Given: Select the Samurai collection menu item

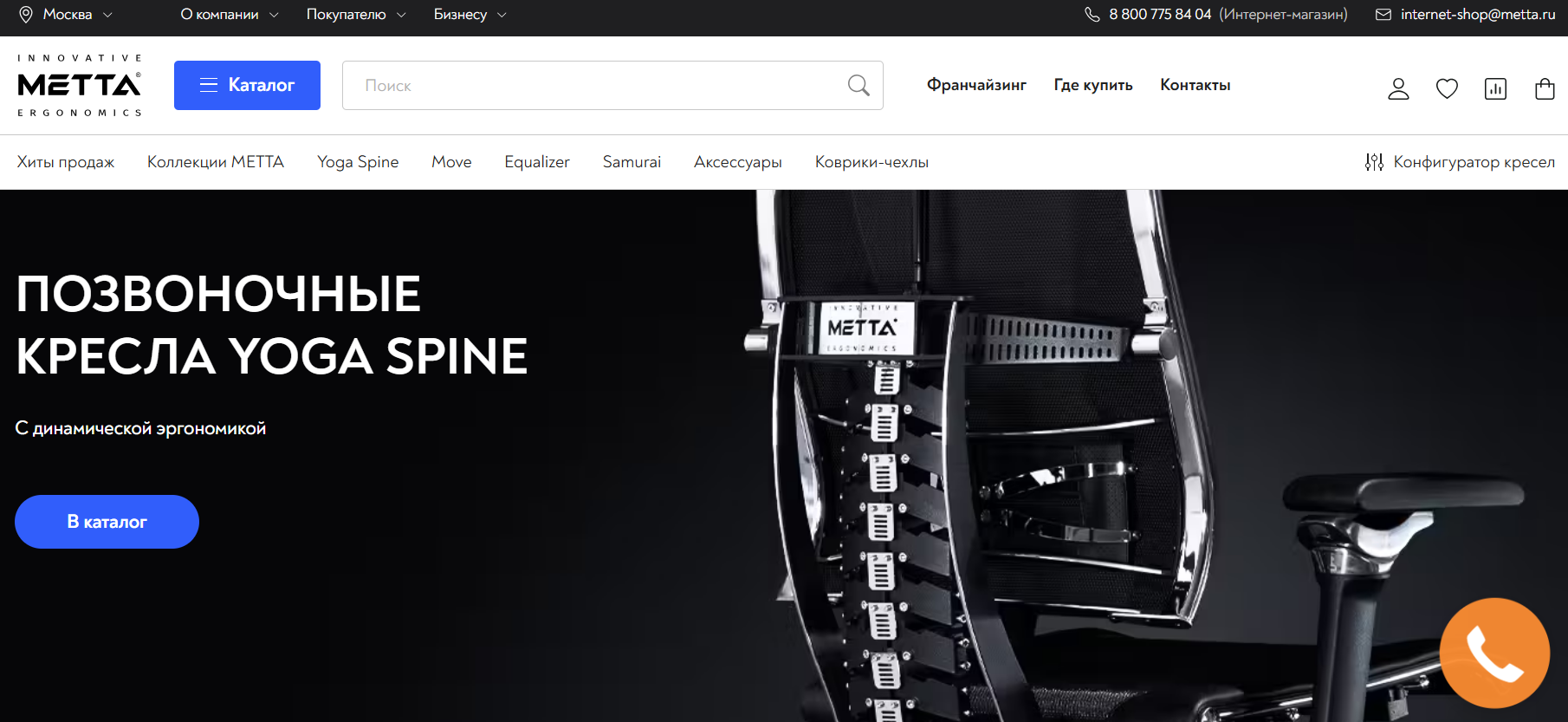Looking at the screenshot, I should tap(632, 162).
